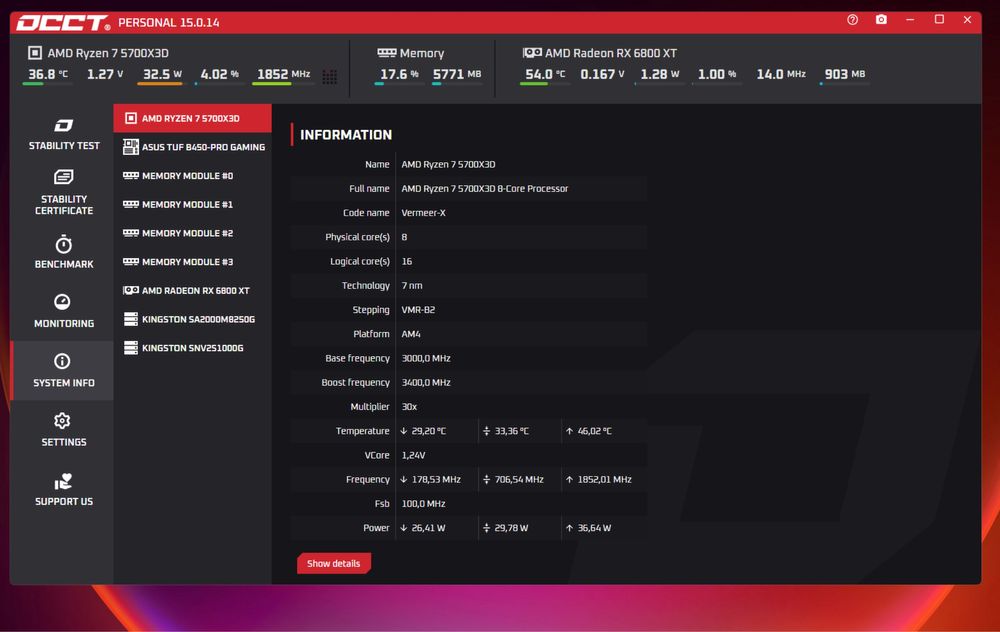
Task: Select AMD Radeon RX 6800 XT device
Action: 192,290
